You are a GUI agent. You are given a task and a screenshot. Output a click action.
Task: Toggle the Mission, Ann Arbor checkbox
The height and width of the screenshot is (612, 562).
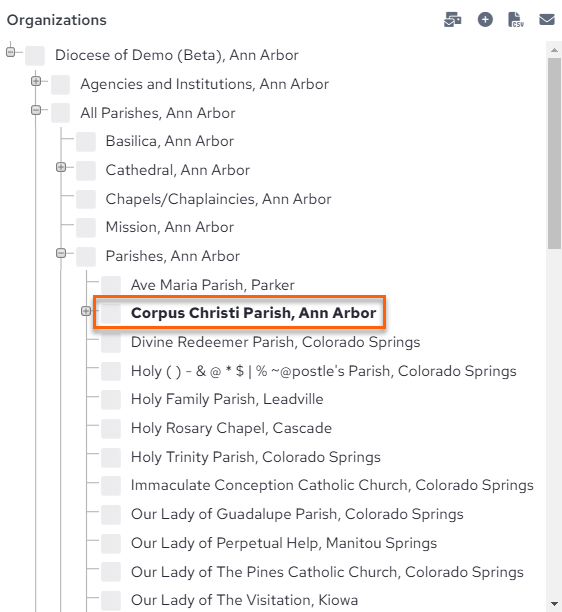pos(86,228)
